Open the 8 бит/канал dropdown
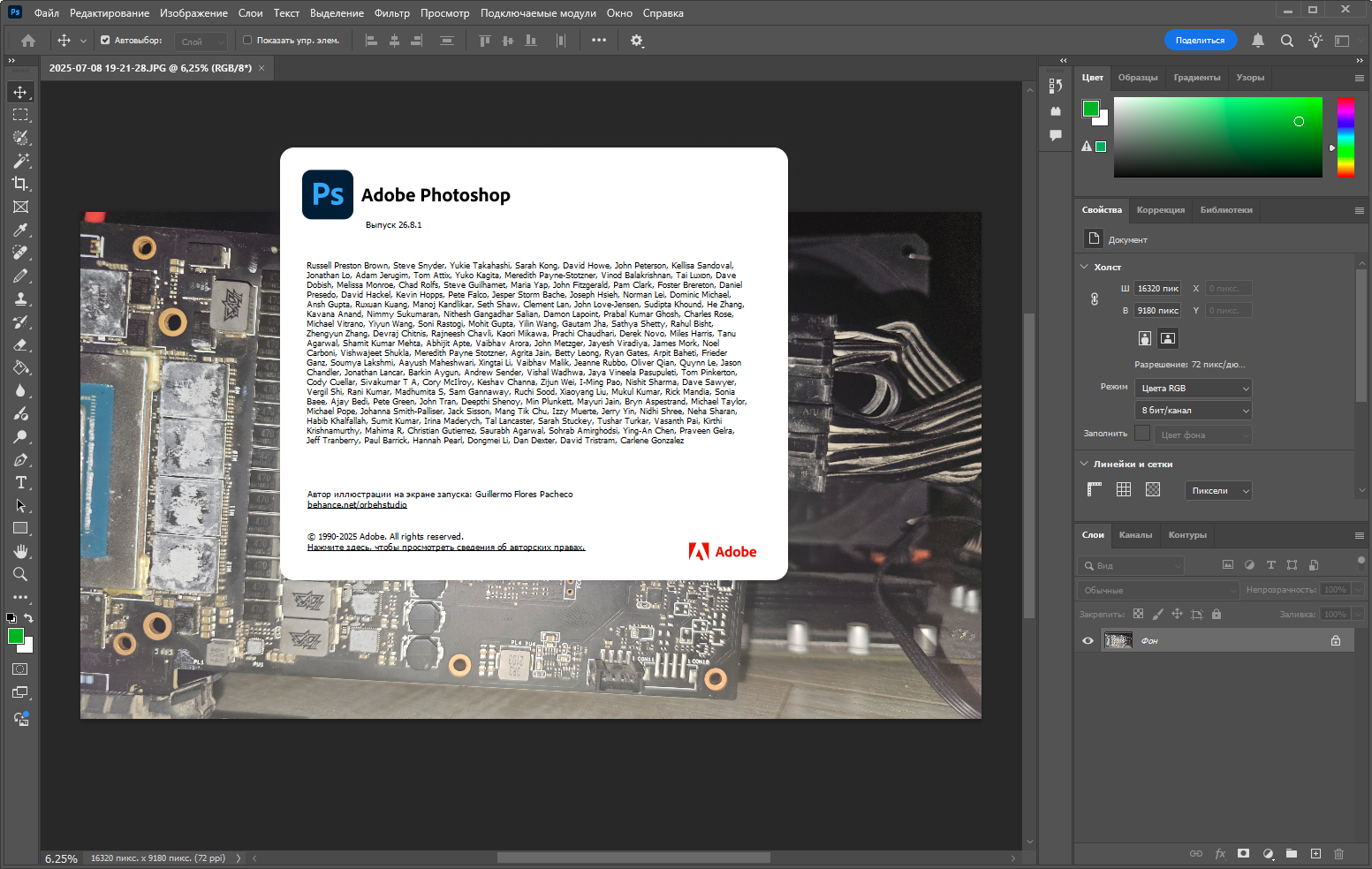Image resolution: width=1372 pixels, height=869 pixels. coord(1194,410)
